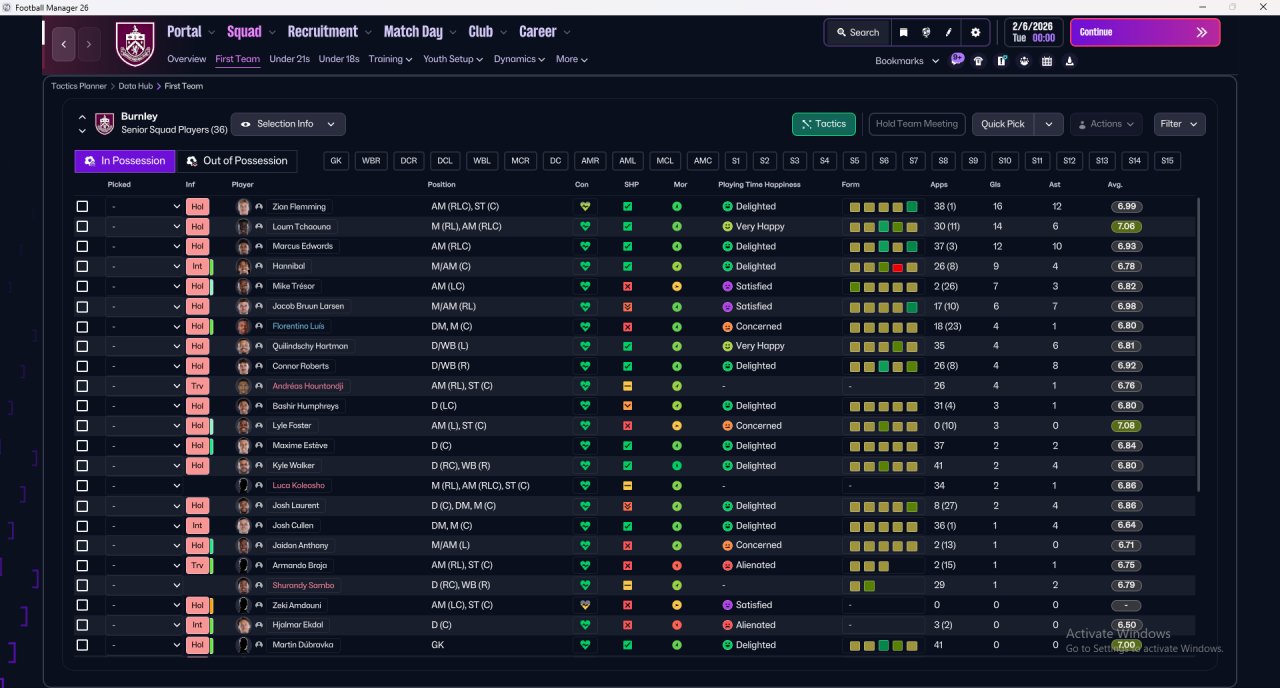Click Zion Flemming's player portrait
1280x688 pixels.
coord(243,206)
